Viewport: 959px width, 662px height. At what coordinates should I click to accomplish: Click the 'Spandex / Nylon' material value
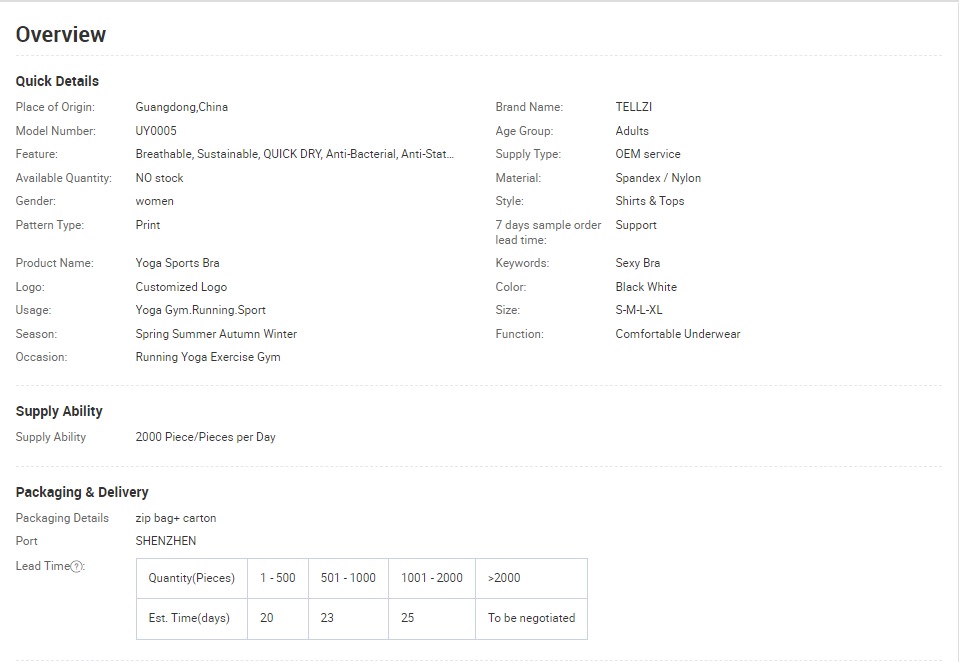coord(658,178)
